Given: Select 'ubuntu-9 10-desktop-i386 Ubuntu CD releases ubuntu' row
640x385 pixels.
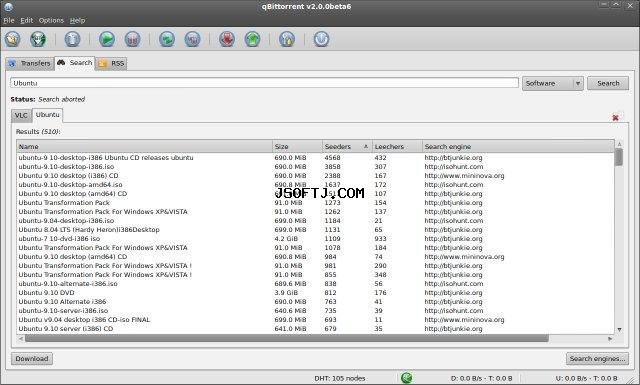Looking at the screenshot, I should tap(315, 158).
